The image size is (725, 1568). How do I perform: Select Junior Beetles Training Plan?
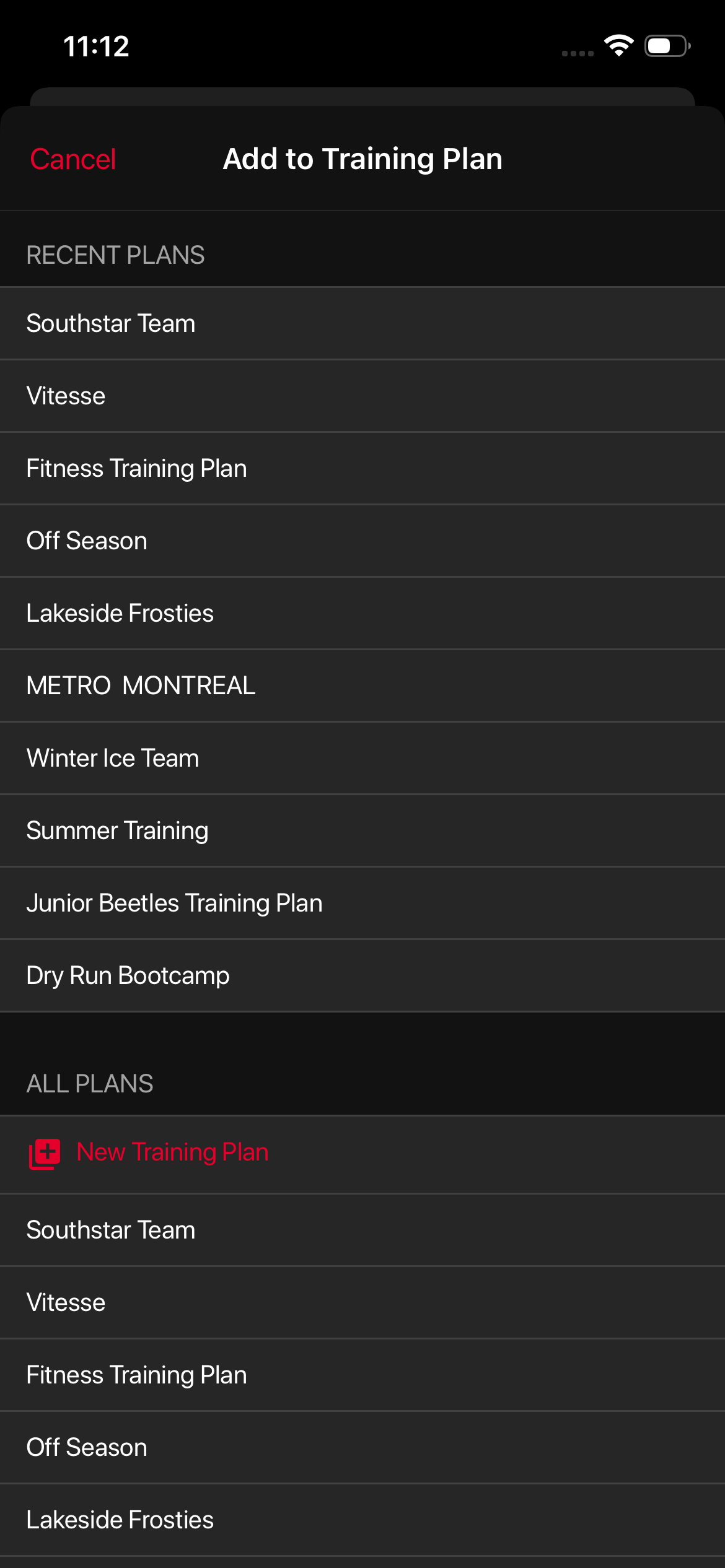pos(174,902)
